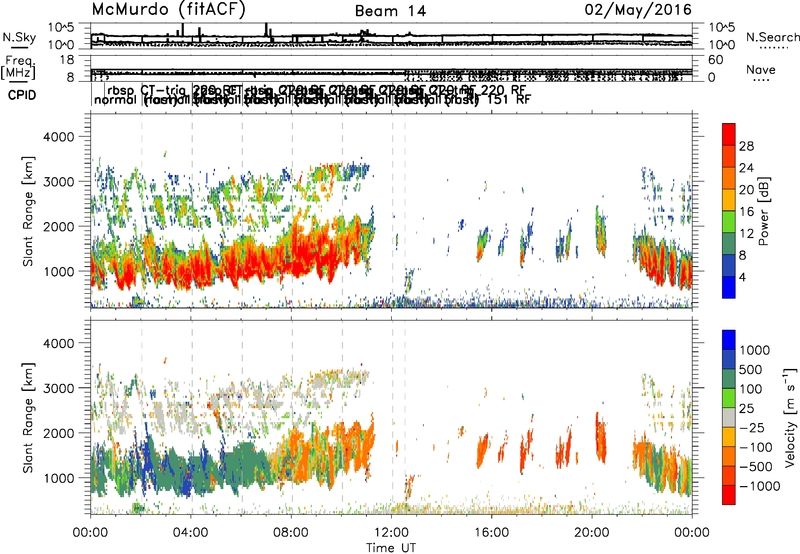The height and width of the screenshot is (554, 800).
Task: Click the 18 tick on frequency axis
Action: click(x=67, y=60)
